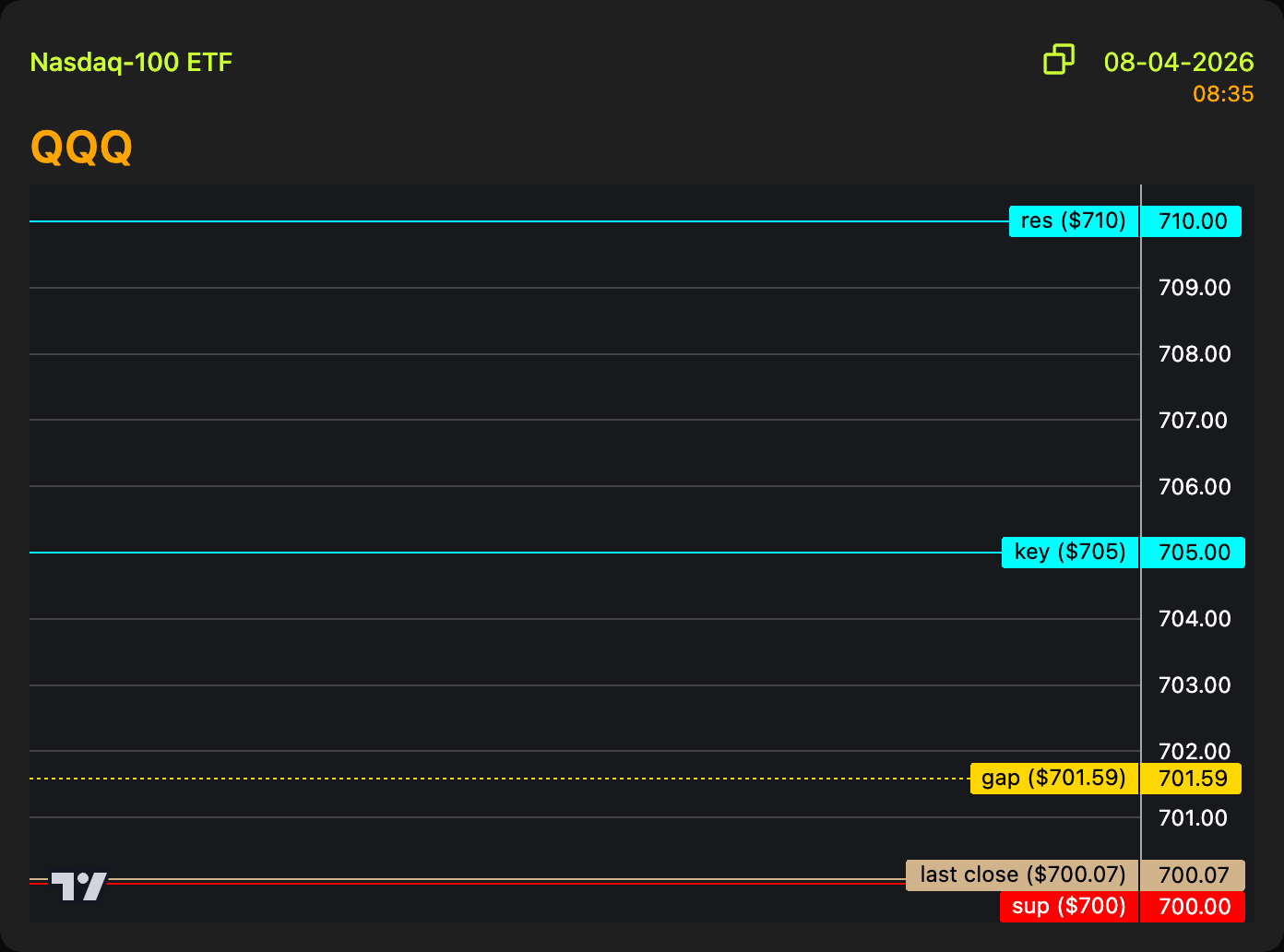Click the date 08-04-2026
The image size is (1284, 952).
click(x=1179, y=62)
